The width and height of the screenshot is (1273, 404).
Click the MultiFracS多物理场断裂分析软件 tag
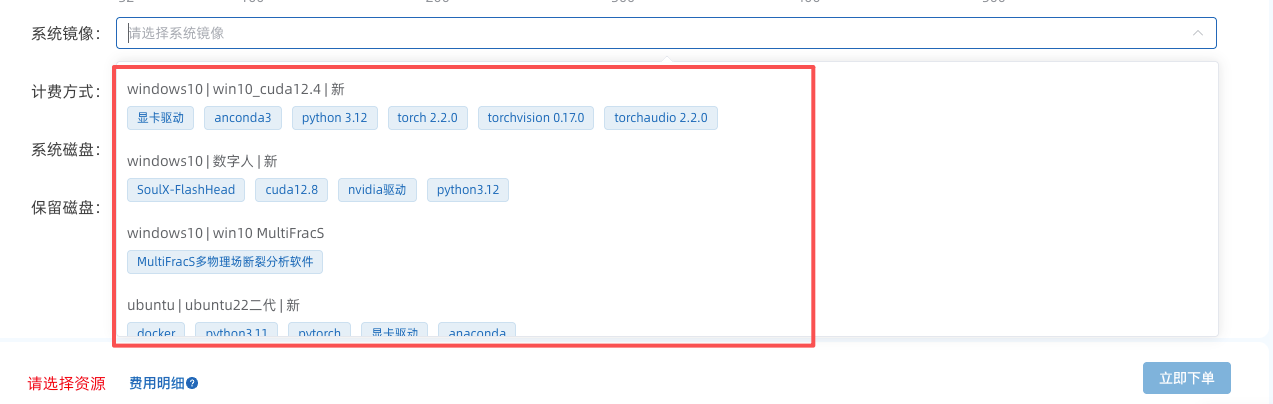coord(225,262)
